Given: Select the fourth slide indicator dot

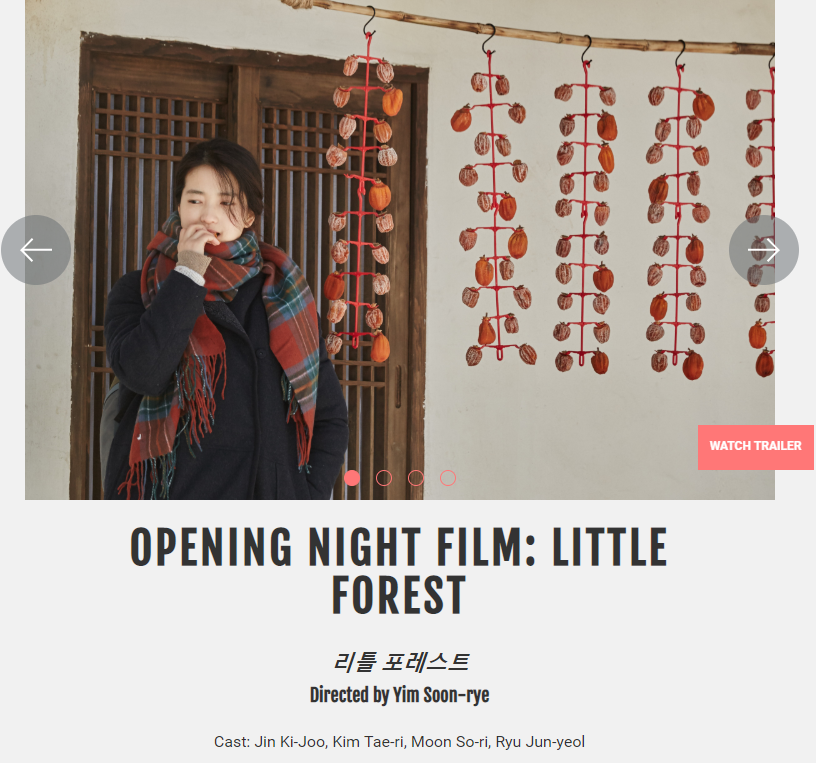Looking at the screenshot, I should 448,478.
